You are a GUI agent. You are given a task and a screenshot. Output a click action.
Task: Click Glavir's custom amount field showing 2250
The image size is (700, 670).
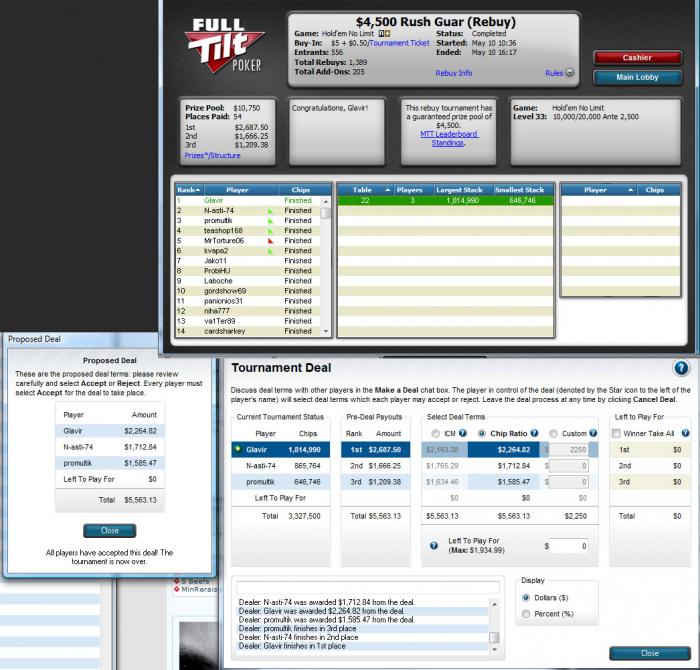(568, 449)
